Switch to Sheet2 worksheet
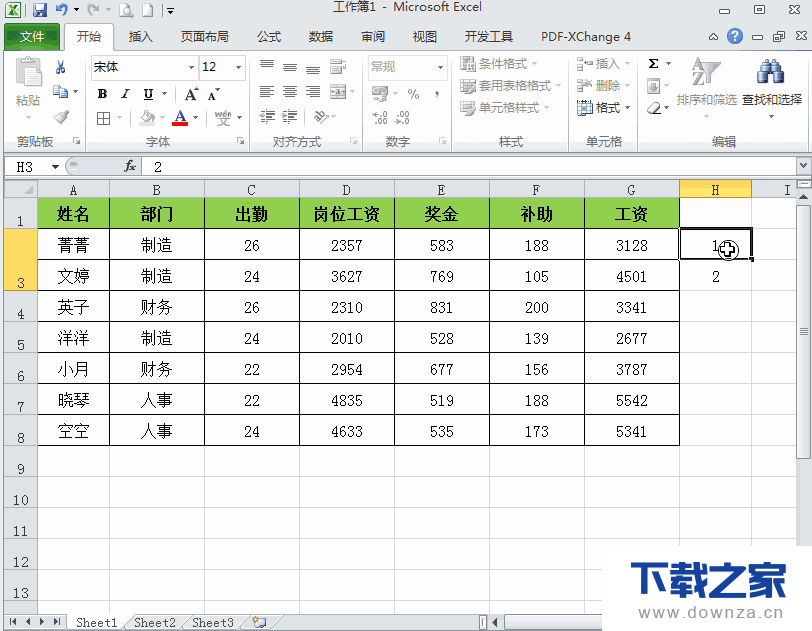Screen dimensions: 812x631 tap(154, 622)
